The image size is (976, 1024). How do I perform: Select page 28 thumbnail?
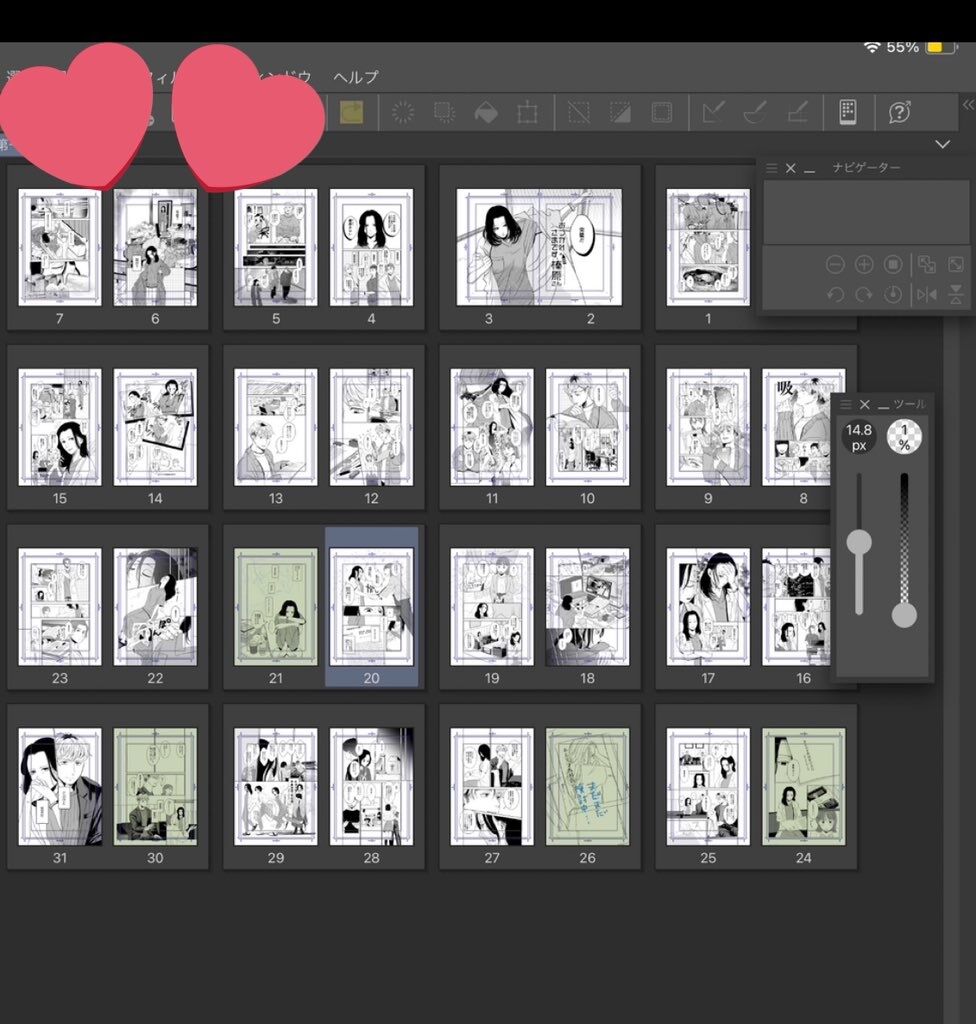pyautogui.click(x=371, y=786)
